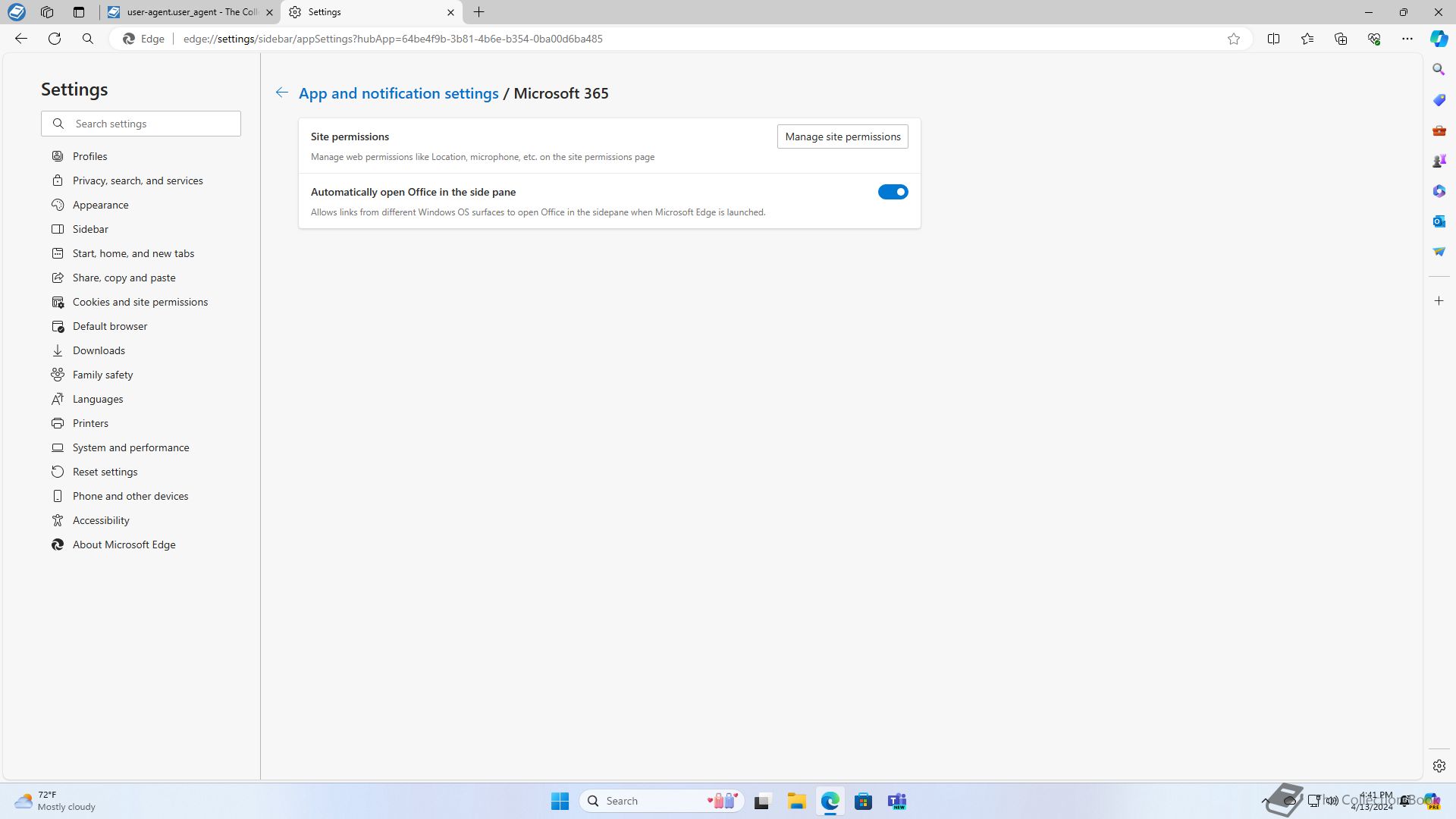Open the Drop paper-plane sidebar icon

[1439, 252]
